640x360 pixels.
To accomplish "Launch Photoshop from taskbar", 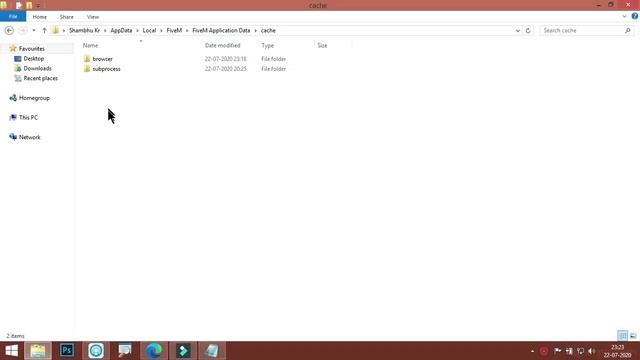I will [67, 351].
